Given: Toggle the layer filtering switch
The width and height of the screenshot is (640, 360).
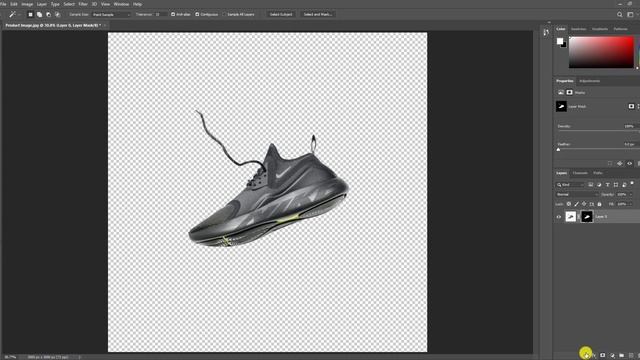Looking at the screenshot, I should (x=632, y=184).
